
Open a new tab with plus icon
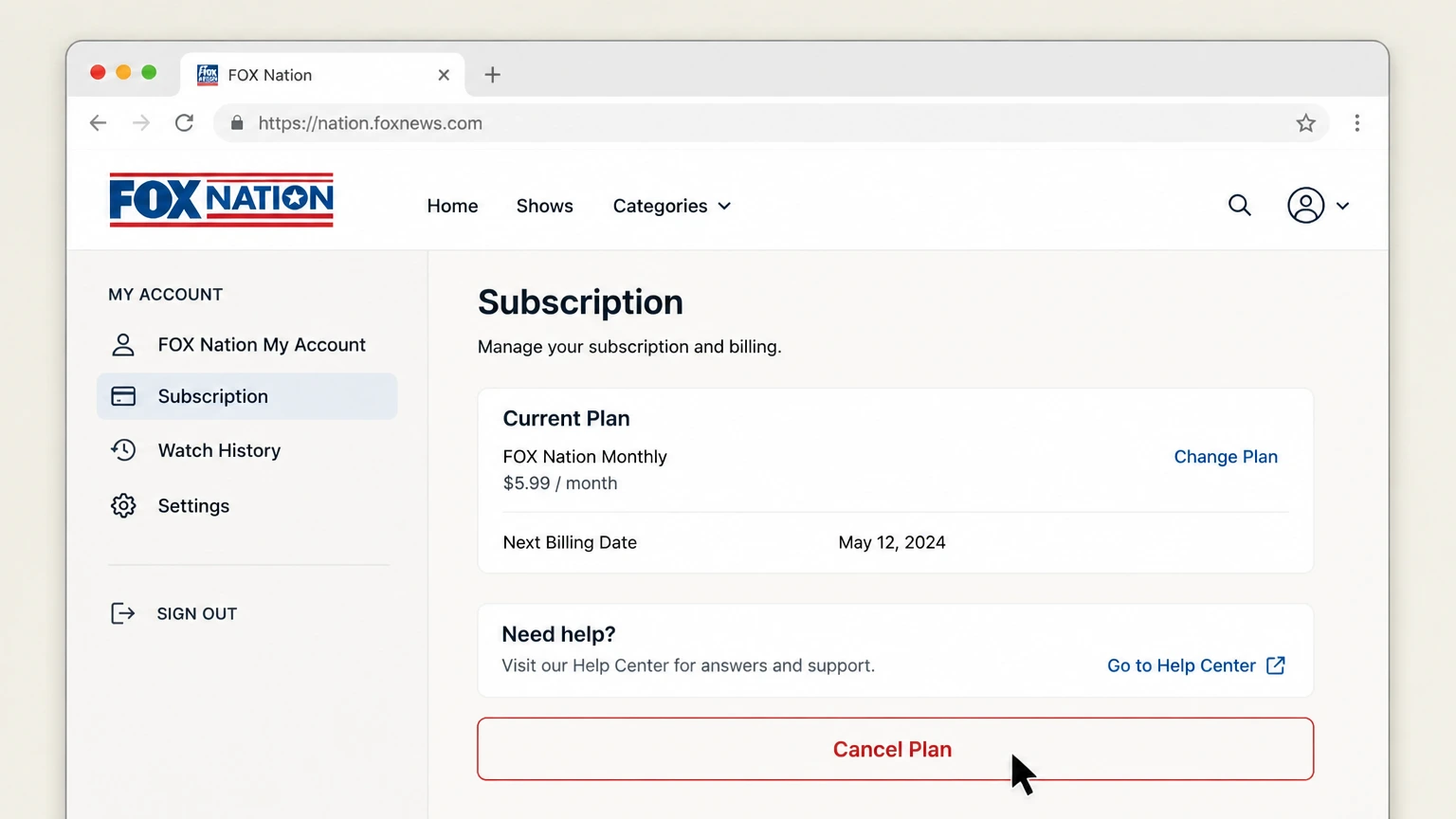pyautogui.click(x=492, y=75)
